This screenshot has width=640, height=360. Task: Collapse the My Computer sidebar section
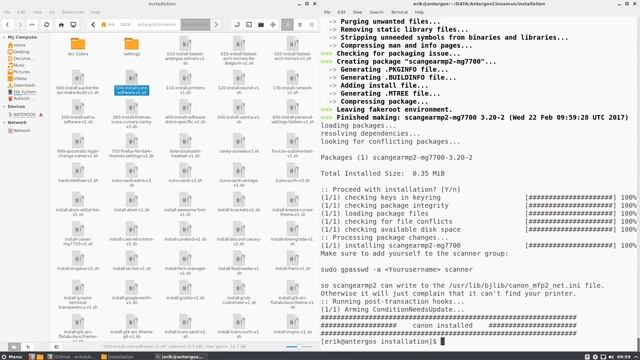(4, 37)
